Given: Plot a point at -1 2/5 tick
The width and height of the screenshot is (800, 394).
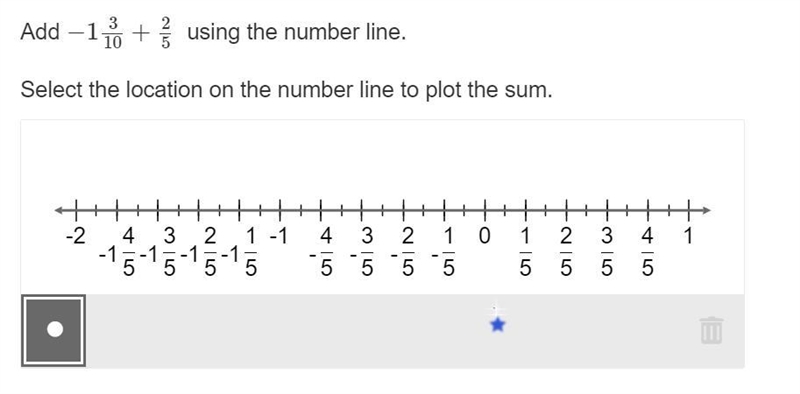Looking at the screenshot, I should click(x=198, y=210).
